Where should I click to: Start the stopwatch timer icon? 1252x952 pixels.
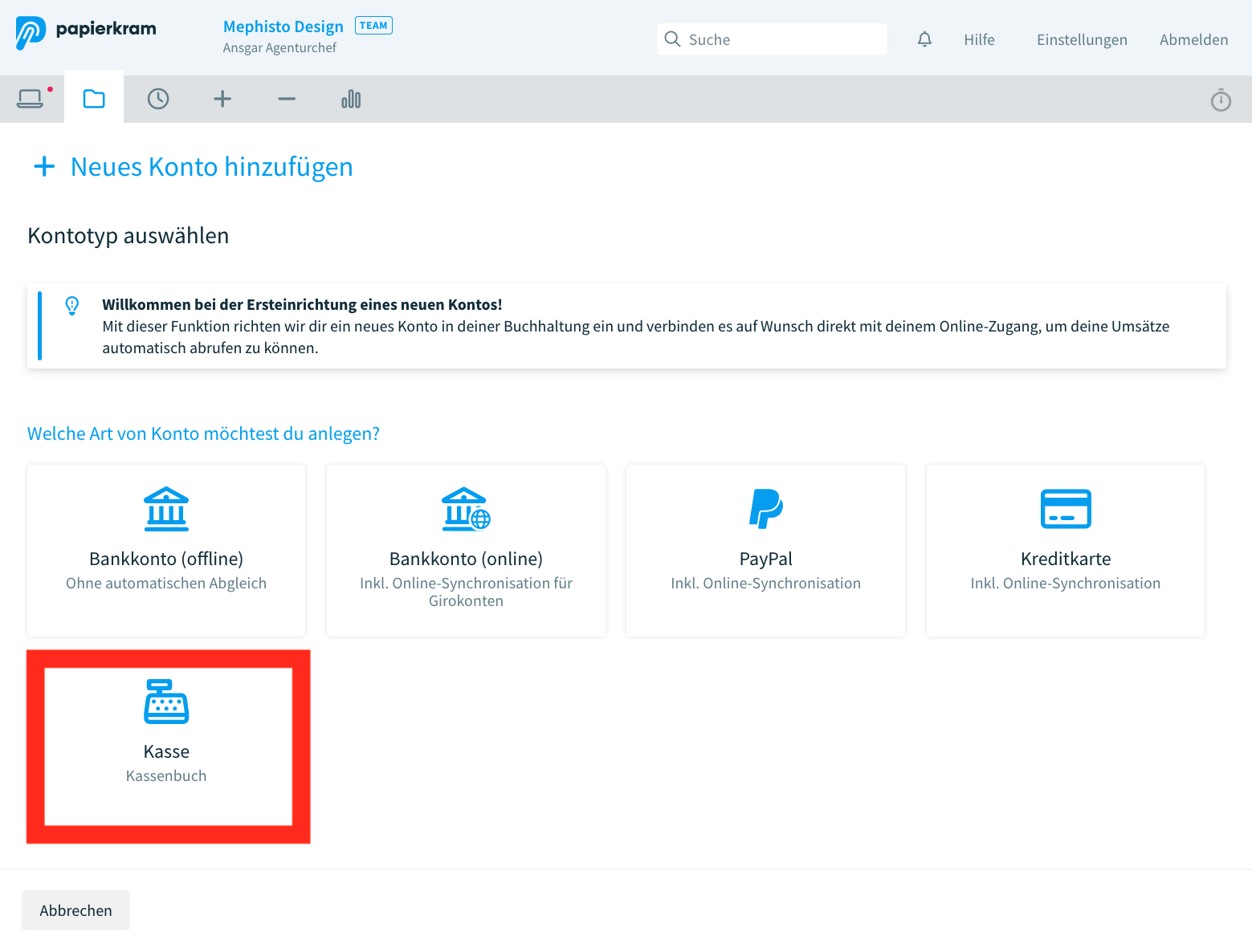pos(1221,100)
